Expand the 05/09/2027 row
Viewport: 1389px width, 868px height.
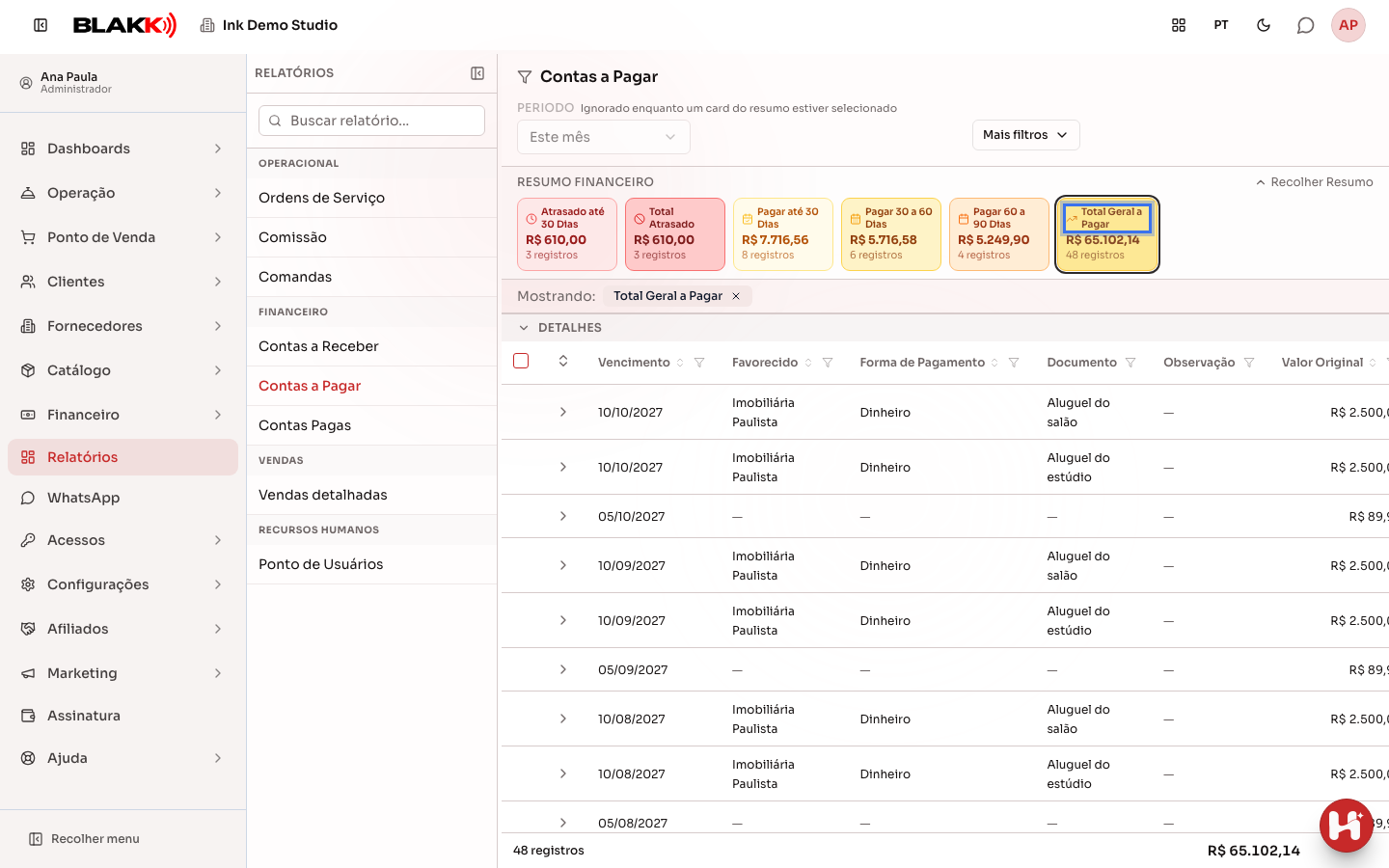[x=563, y=669]
